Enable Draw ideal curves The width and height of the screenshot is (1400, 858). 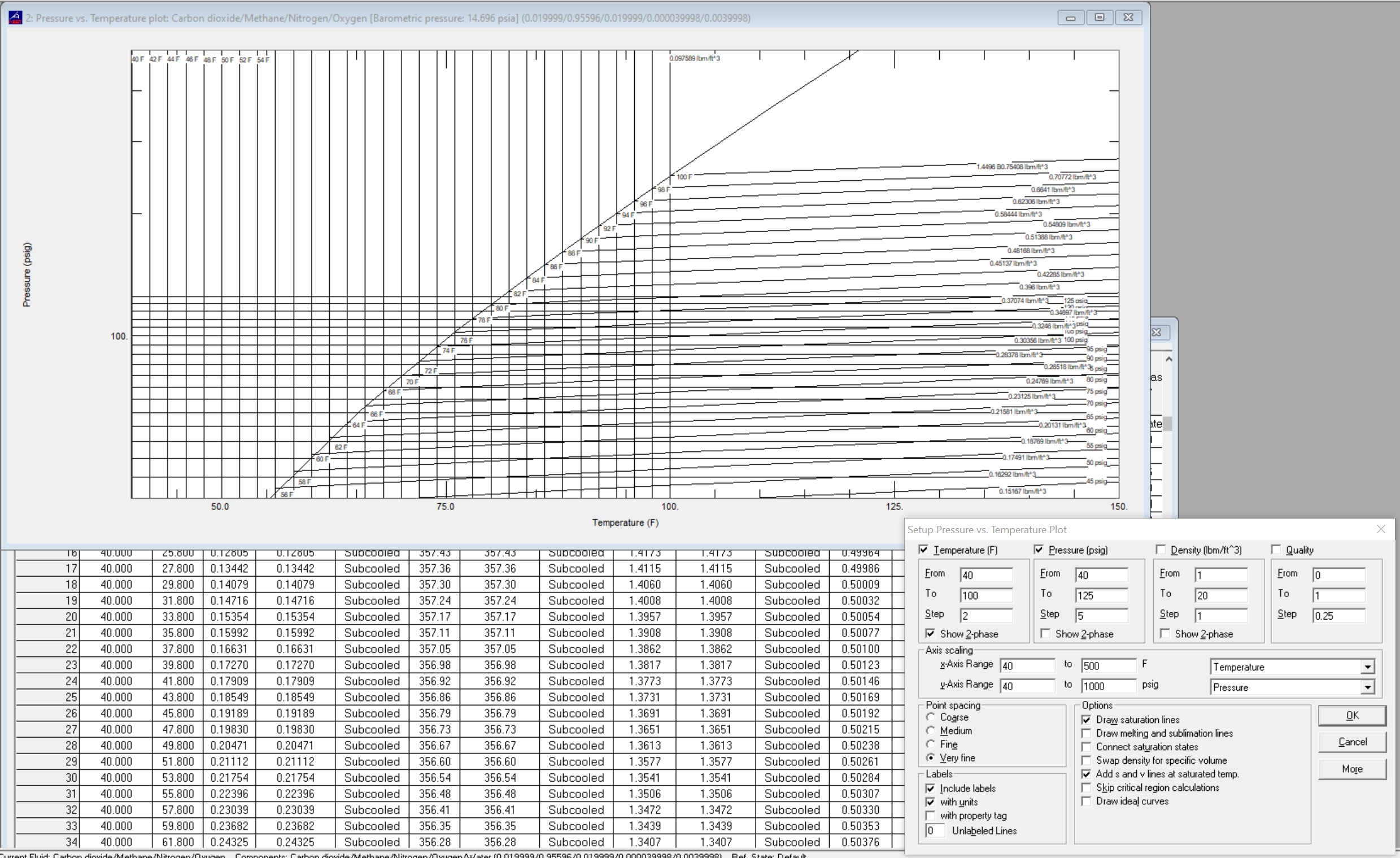click(x=1087, y=801)
